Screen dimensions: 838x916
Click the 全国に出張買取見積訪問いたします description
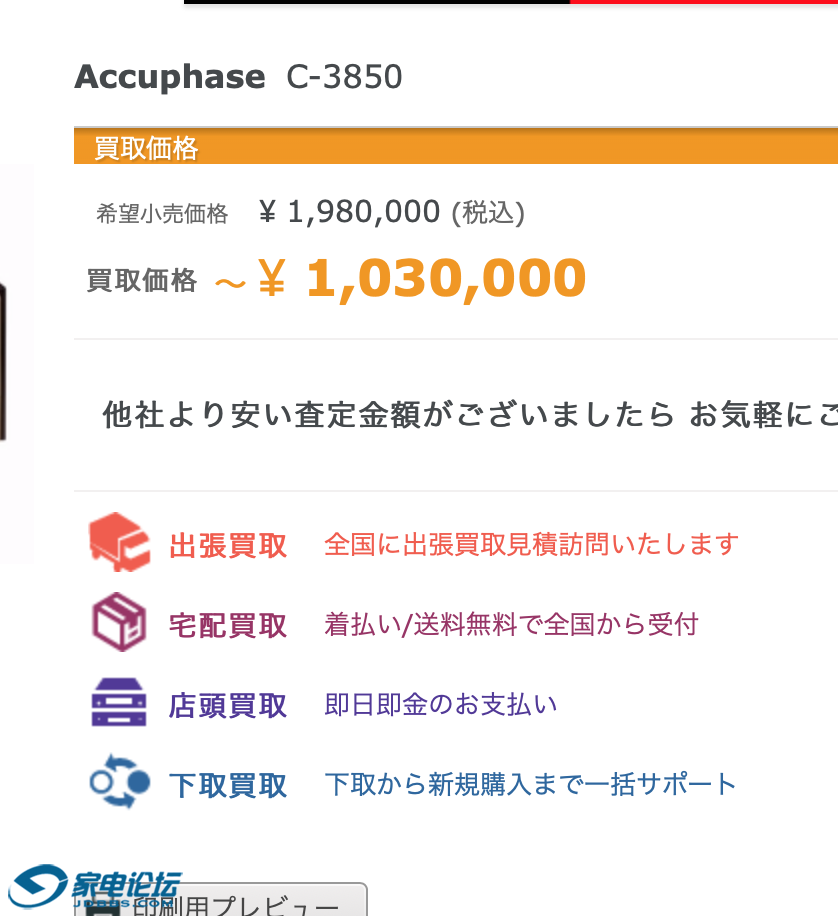(531, 545)
